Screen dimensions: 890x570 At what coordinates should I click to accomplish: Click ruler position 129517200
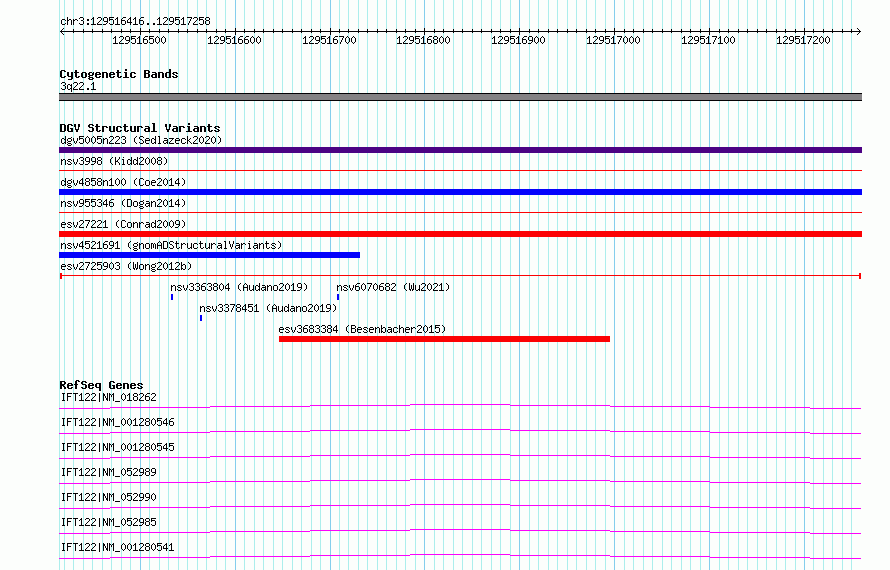pyautogui.click(x=803, y=40)
